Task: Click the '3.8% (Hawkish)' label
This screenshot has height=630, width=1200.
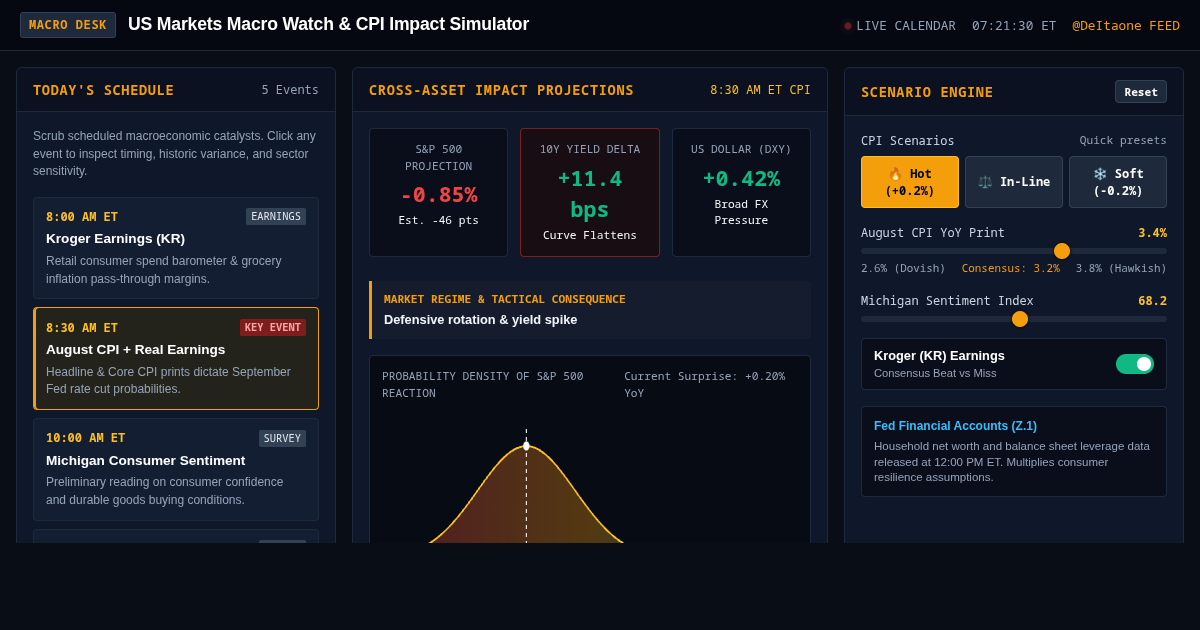Action: tap(1121, 268)
